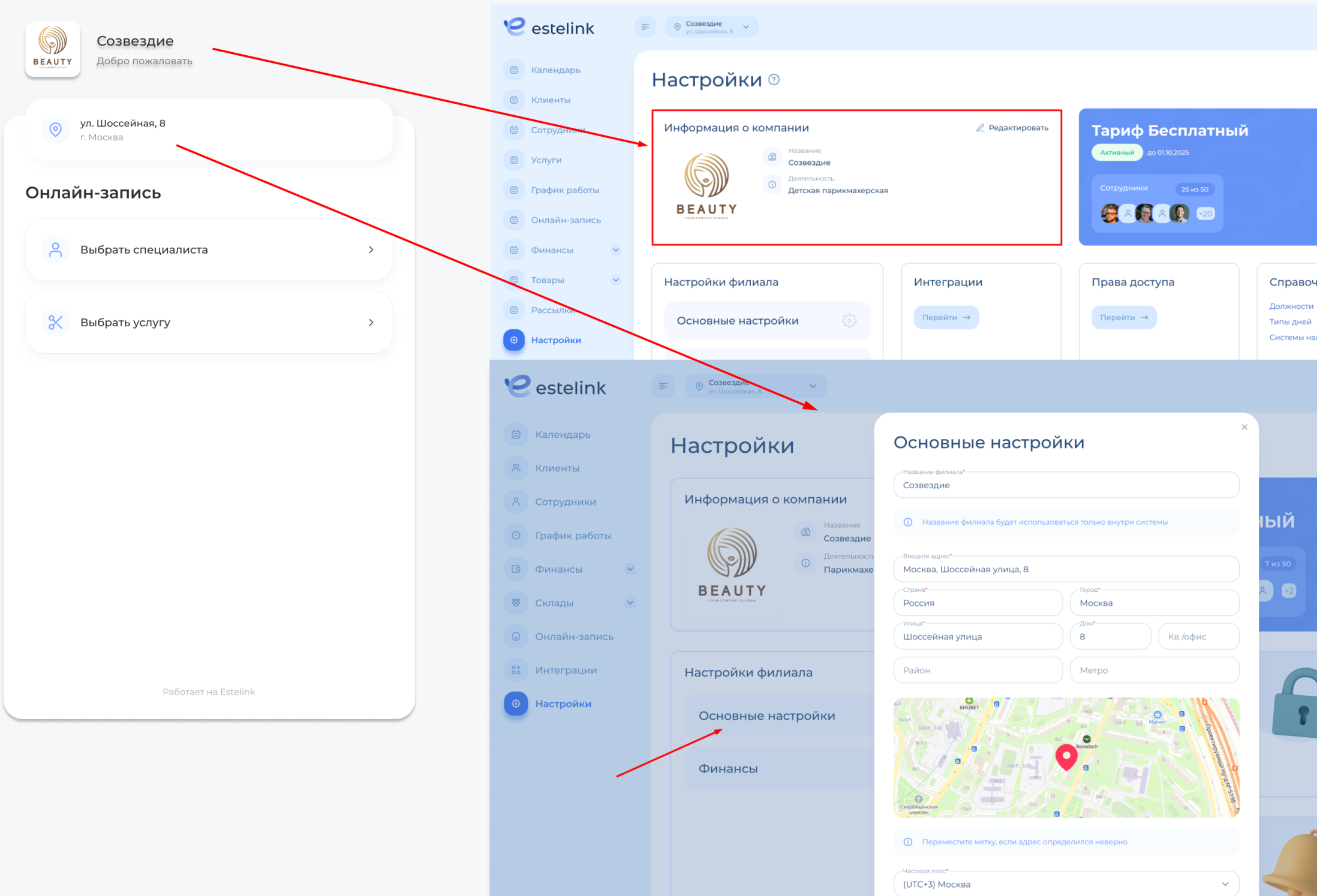Click the Улица field
1317x896 pixels.
click(x=978, y=636)
